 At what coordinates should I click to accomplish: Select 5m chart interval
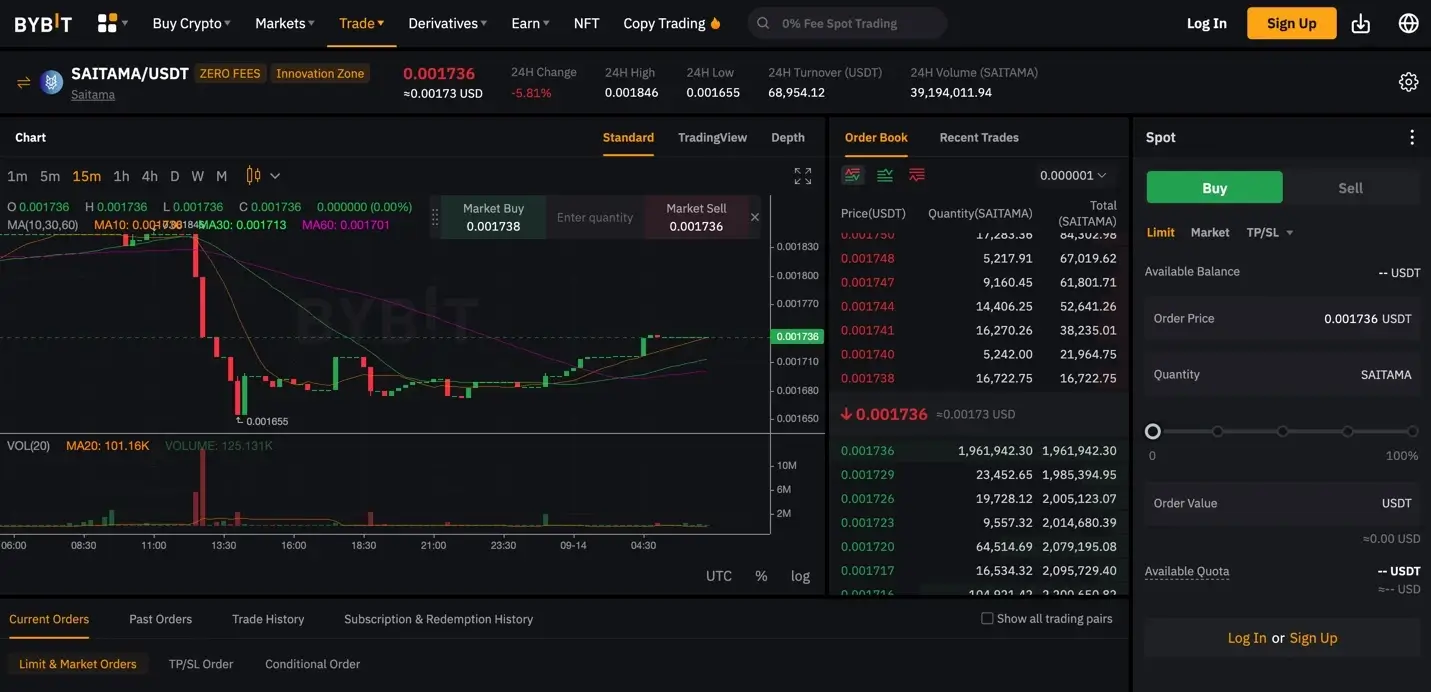point(50,176)
